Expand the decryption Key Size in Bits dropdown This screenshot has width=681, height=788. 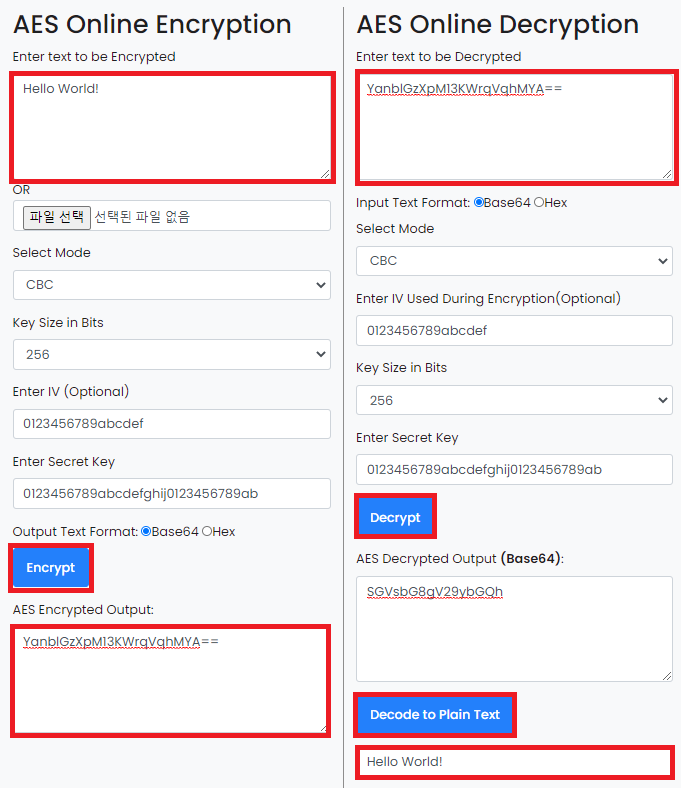coord(514,400)
